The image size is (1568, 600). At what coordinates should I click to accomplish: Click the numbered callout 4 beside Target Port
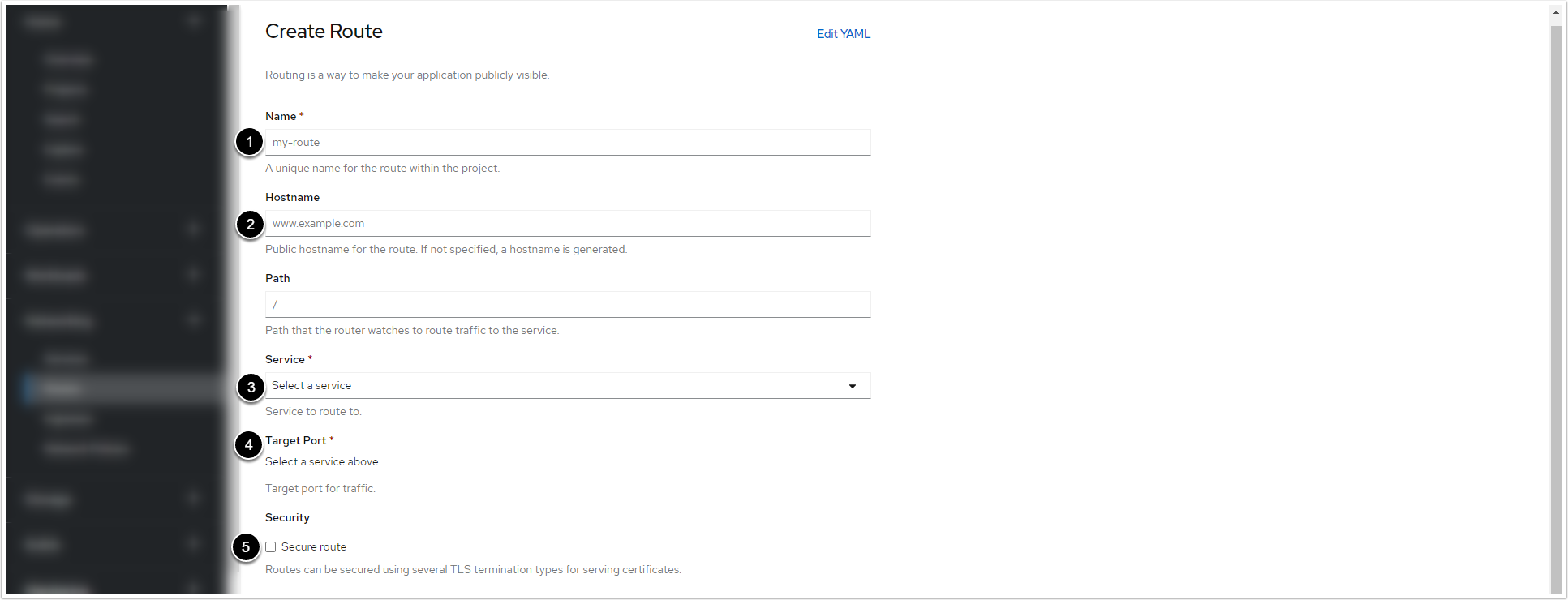click(x=248, y=445)
